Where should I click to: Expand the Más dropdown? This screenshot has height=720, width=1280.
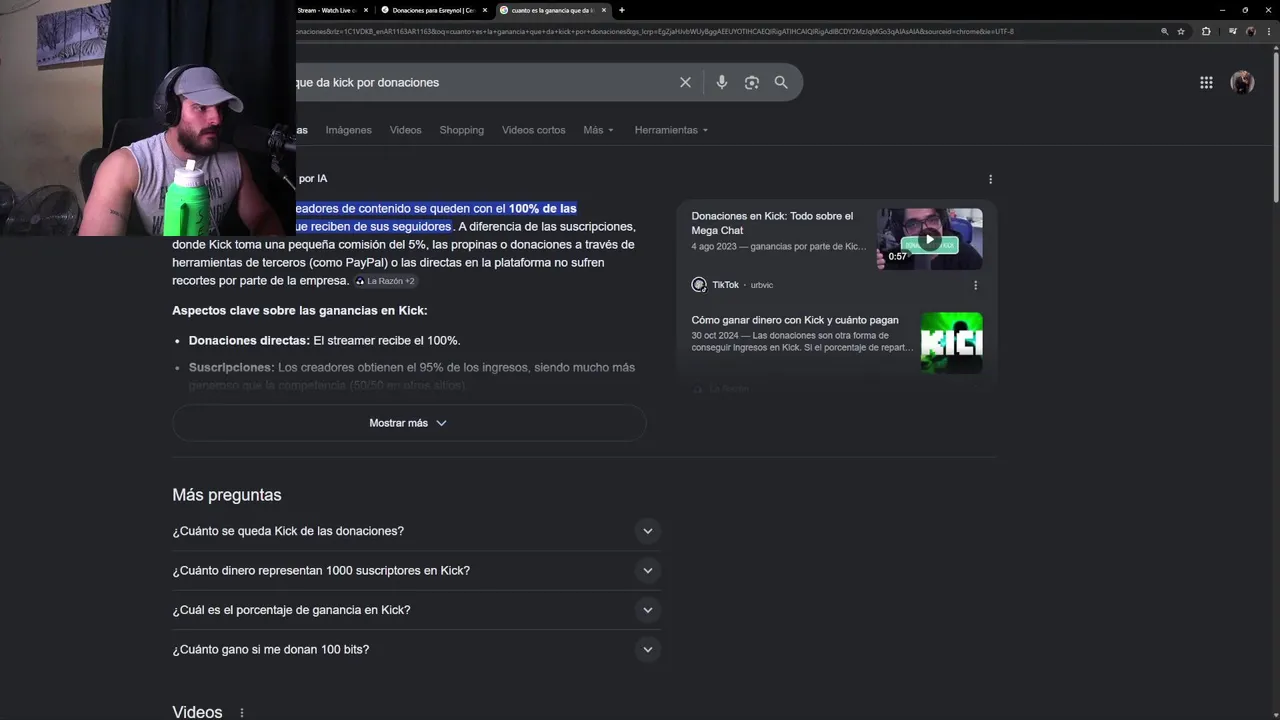click(598, 130)
